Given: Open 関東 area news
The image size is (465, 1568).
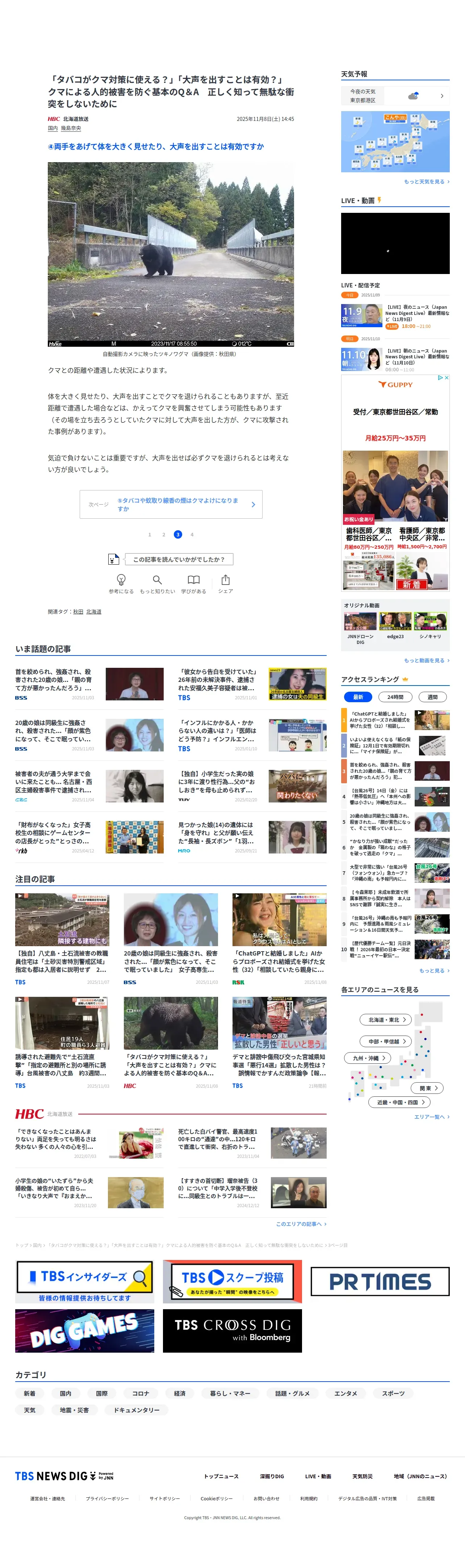Looking at the screenshot, I should [428, 1088].
